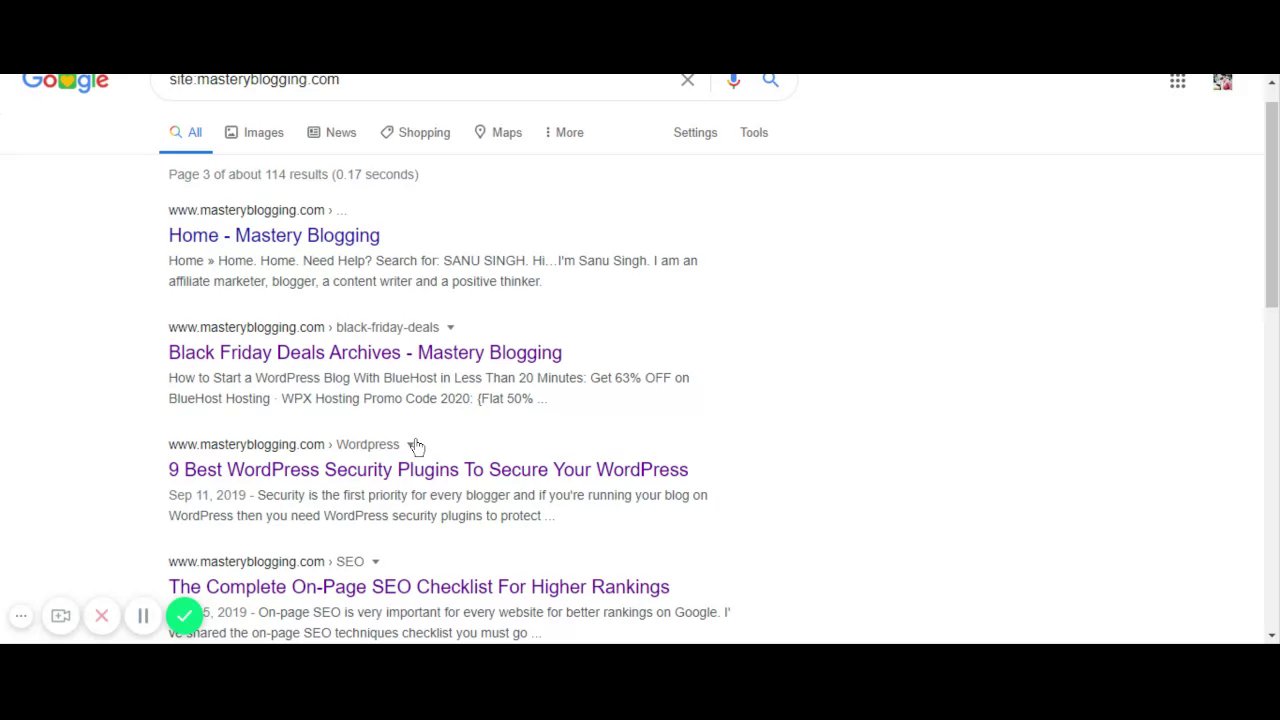Click into the search query field
1280x720 pixels.
coord(420,80)
